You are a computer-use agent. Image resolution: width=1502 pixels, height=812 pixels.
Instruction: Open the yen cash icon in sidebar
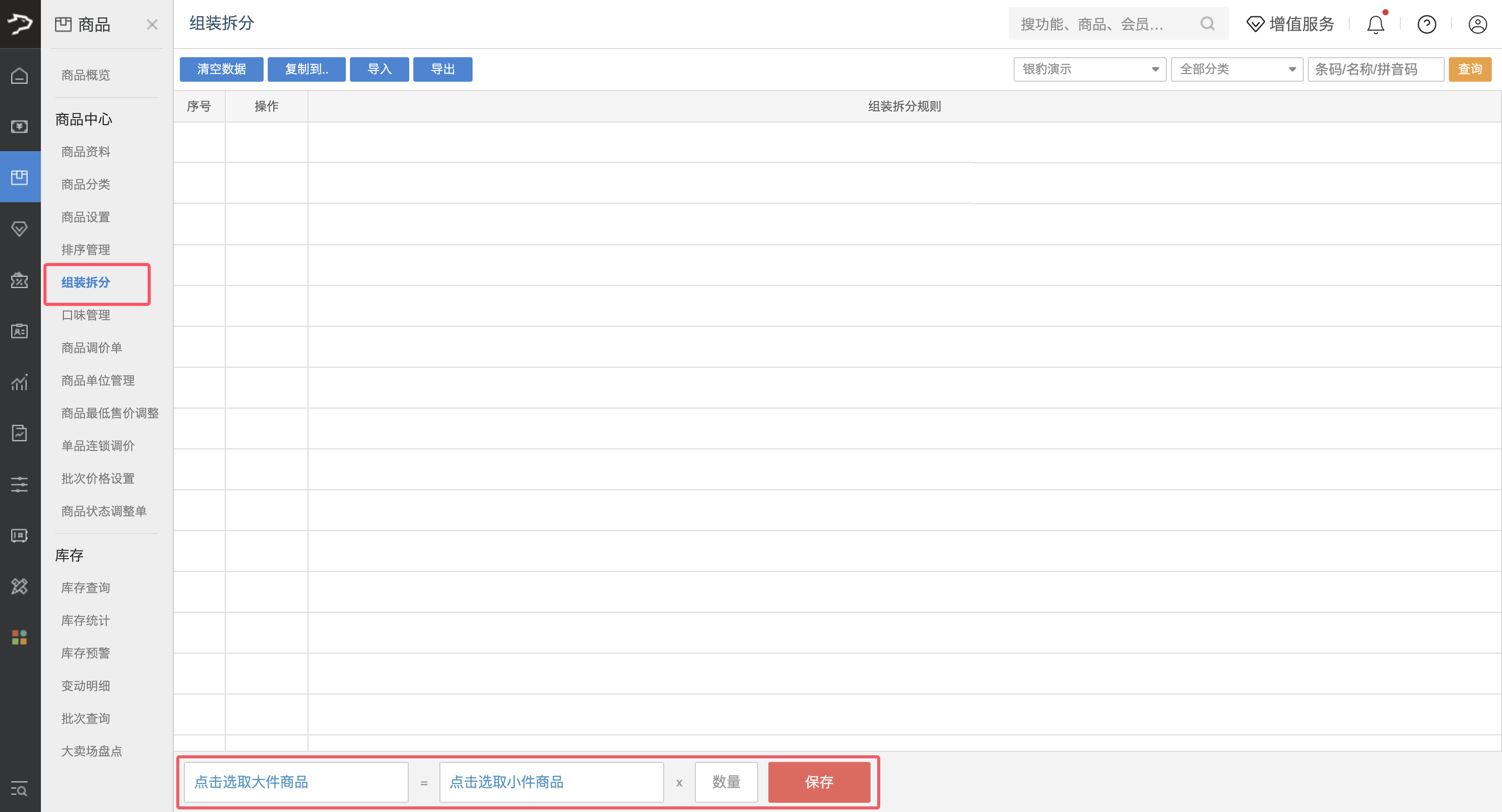pyautogui.click(x=20, y=127)
